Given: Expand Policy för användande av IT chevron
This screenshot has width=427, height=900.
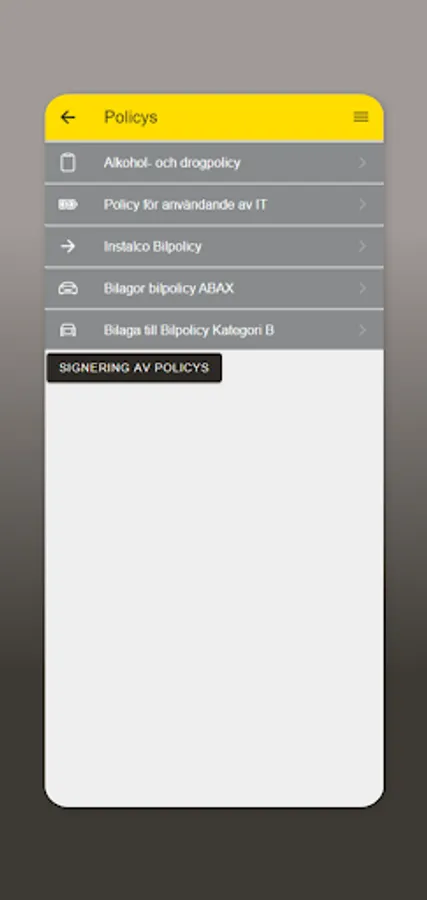Looking at the screenshot, I should tap(362, 204).
